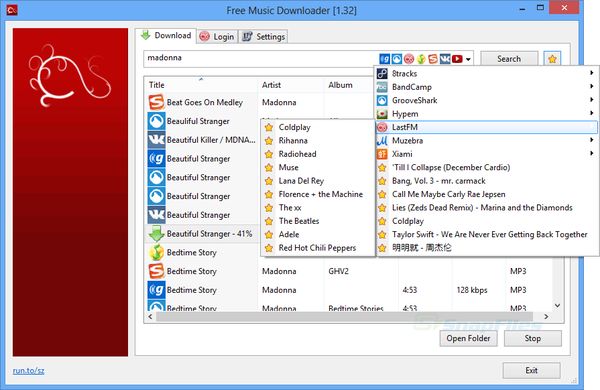Choose Florence + the Machine from submenu
This screenshot has width=600, height=390.
tap(318, 194)
